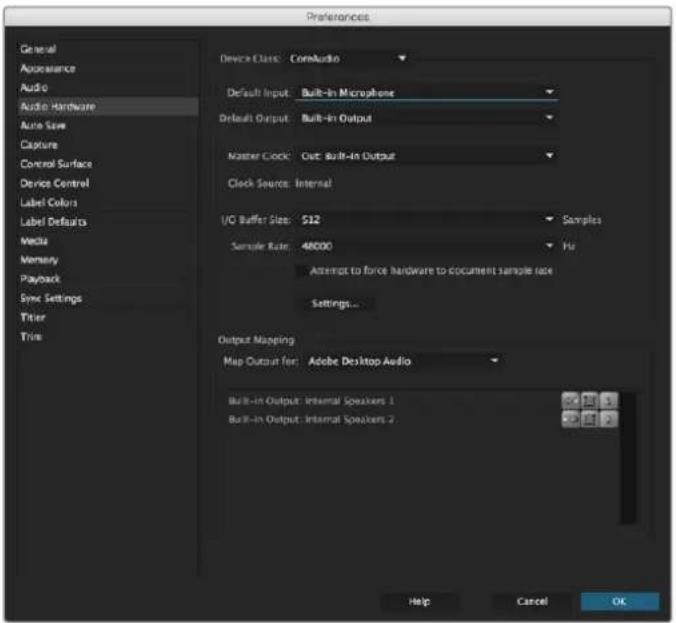Select Audio preferences category
The width and height of the screenshot is (676, 623).
click(108, 88)
